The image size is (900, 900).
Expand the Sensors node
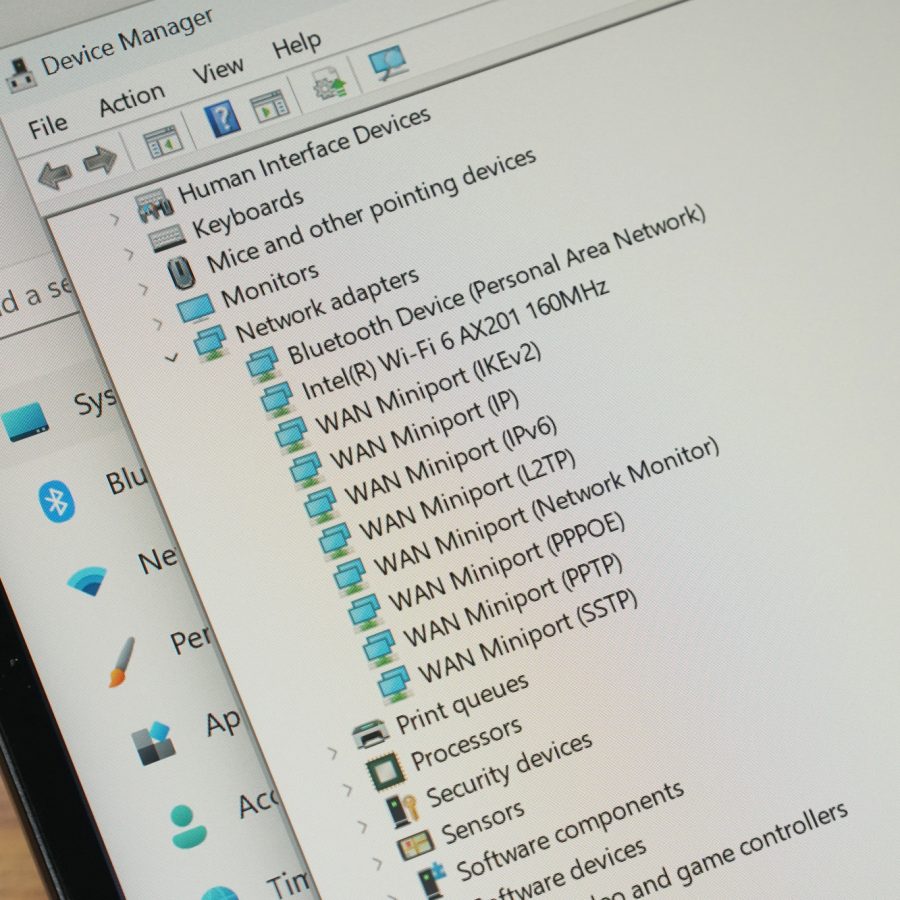click(377, 863)
